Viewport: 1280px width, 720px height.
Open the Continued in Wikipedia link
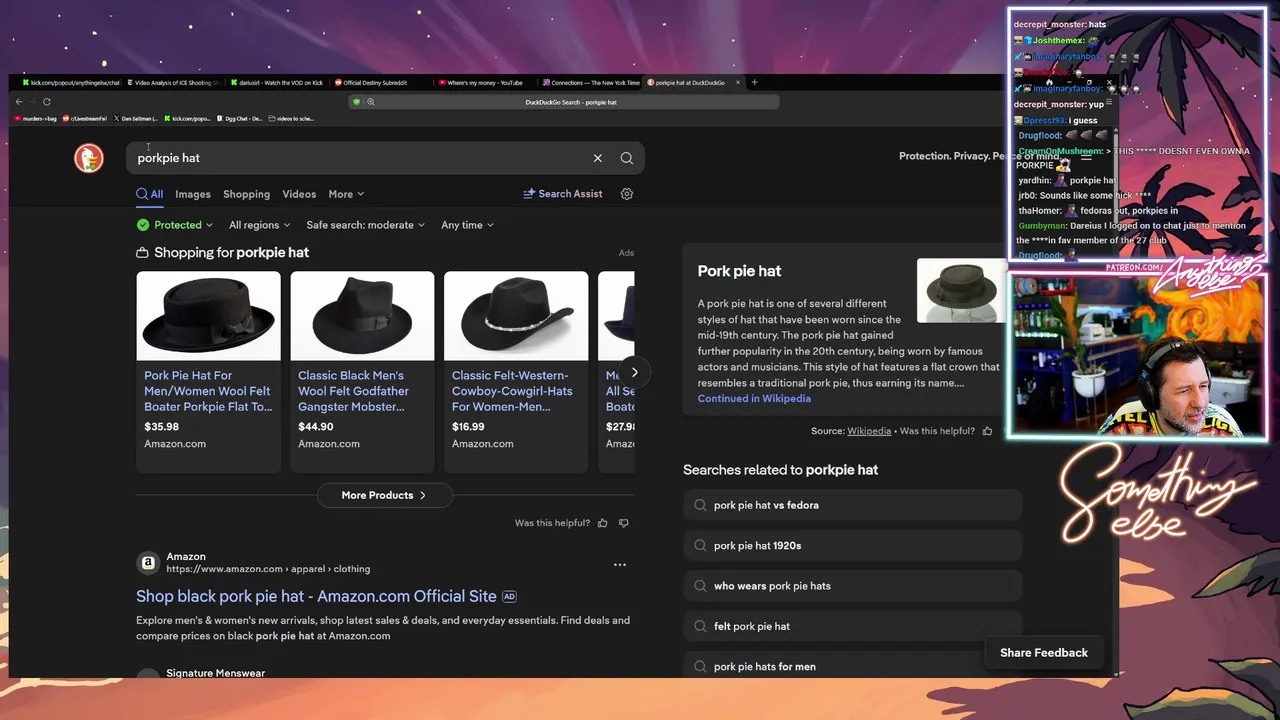point(754,398)
